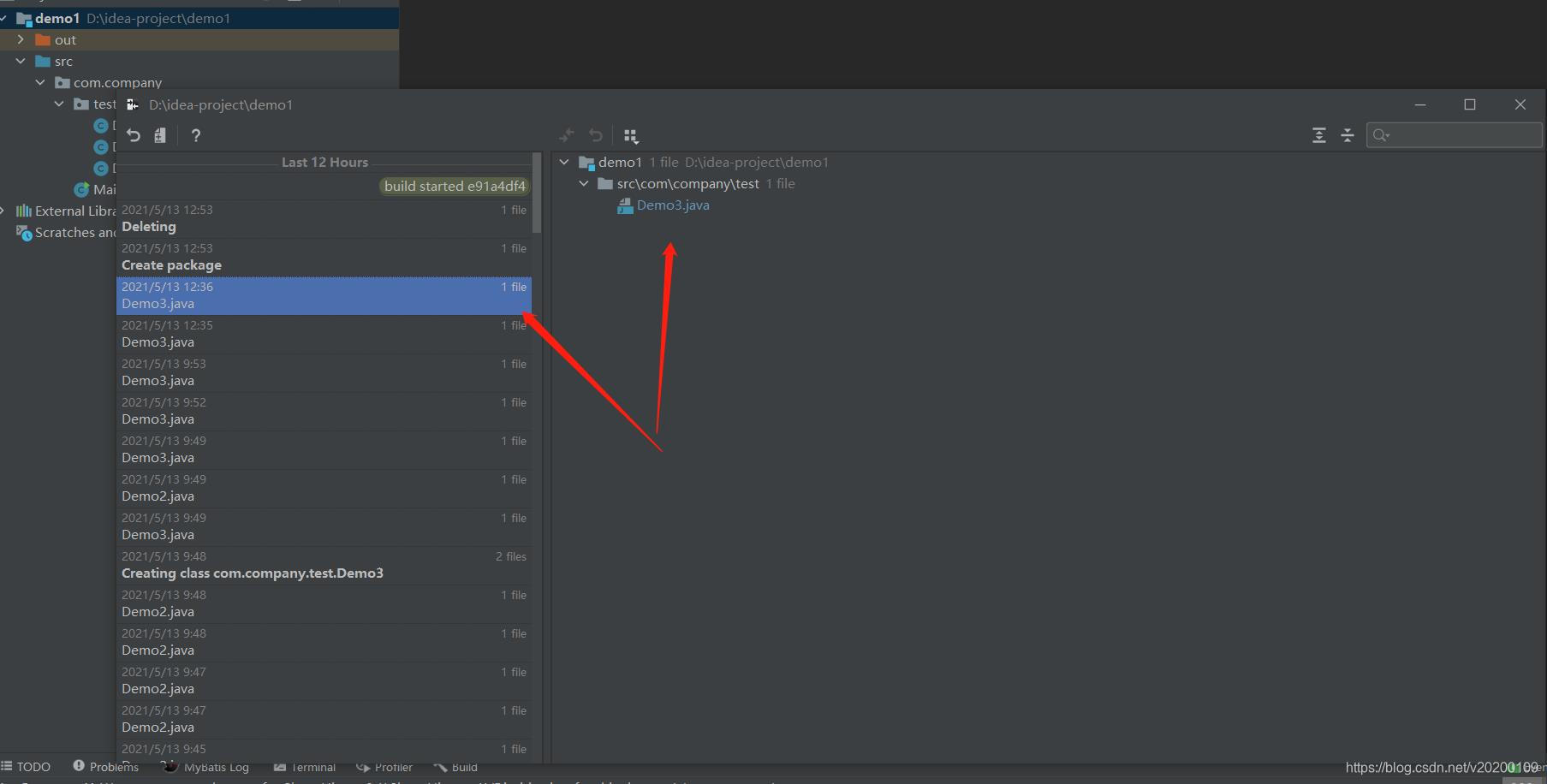
Task: Open the Profiler tool window tab
Action: click(x=384, y=767)
